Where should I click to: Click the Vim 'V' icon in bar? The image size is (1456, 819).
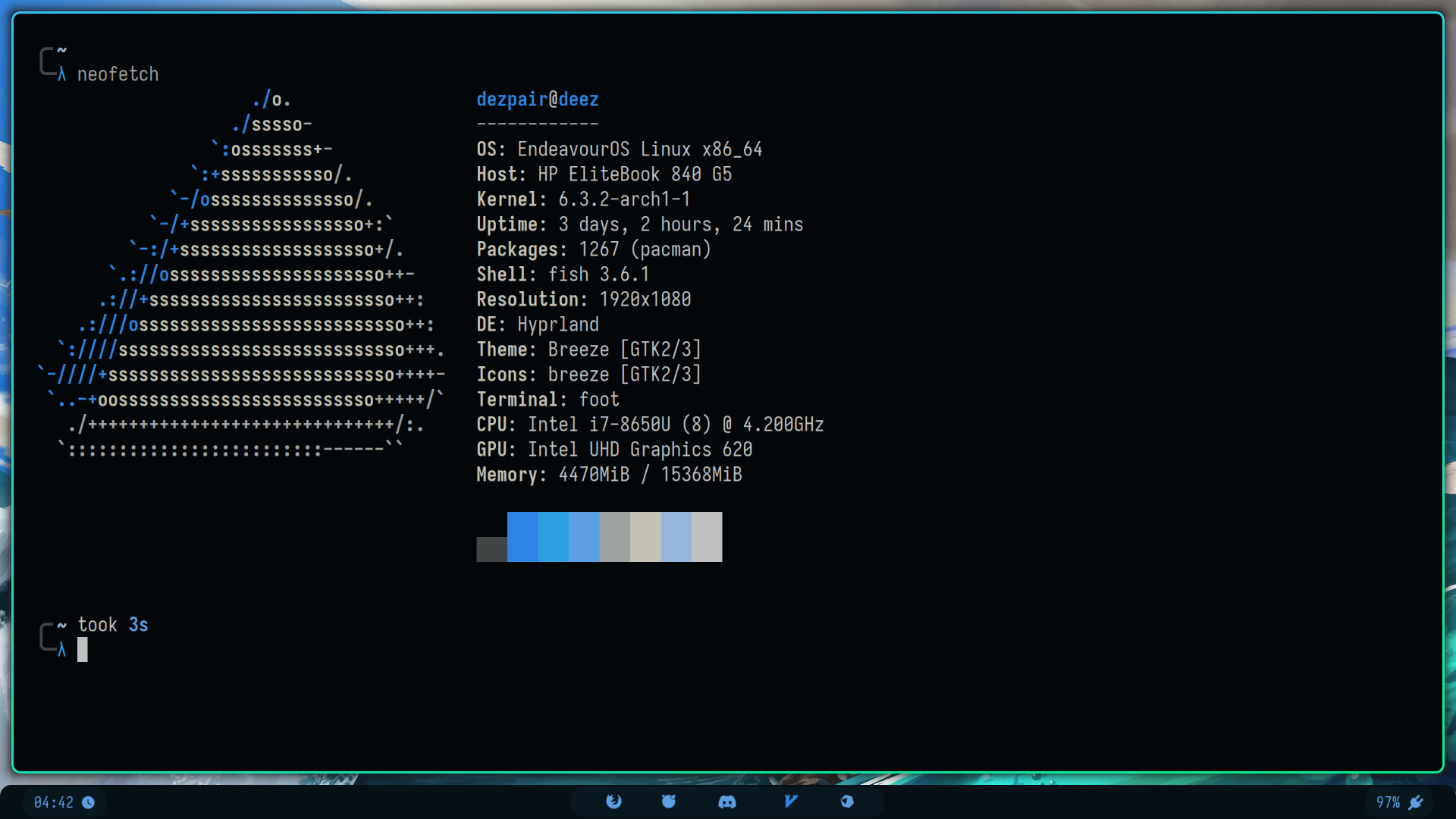pyautogui.click(x=790, y=802)
